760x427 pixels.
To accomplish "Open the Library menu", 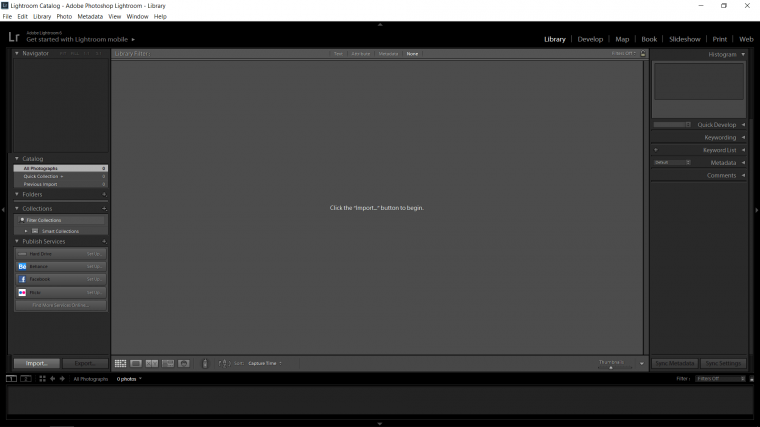I will click(x=42, y=16).
